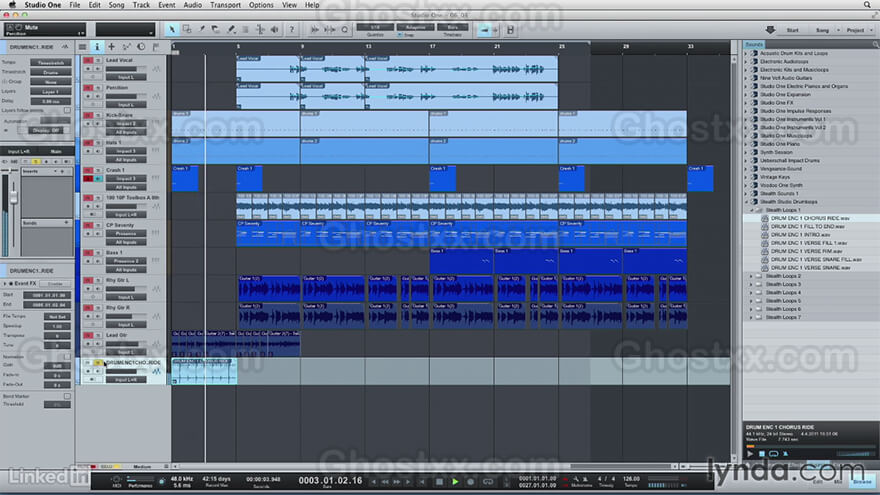This screenshot has height=495, width=880.
Task: Toggle monitor on Crash 1 track
Action: [x=98, y=178]
